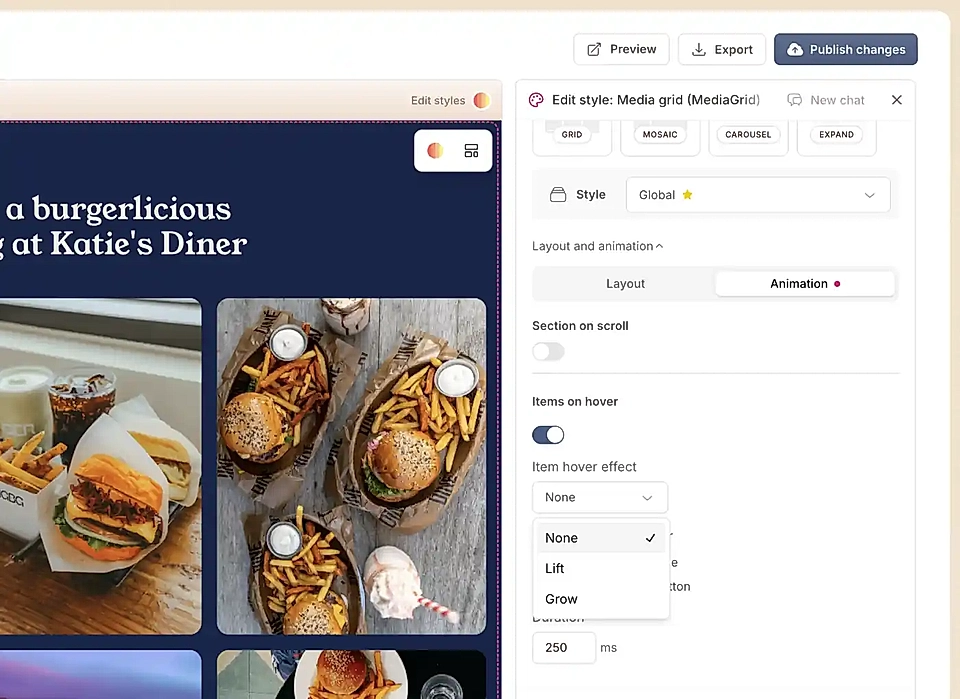Click the cloud upload icon on Publish
The height and width of the screenshot is (699, 960).
[x=795, y=50]
